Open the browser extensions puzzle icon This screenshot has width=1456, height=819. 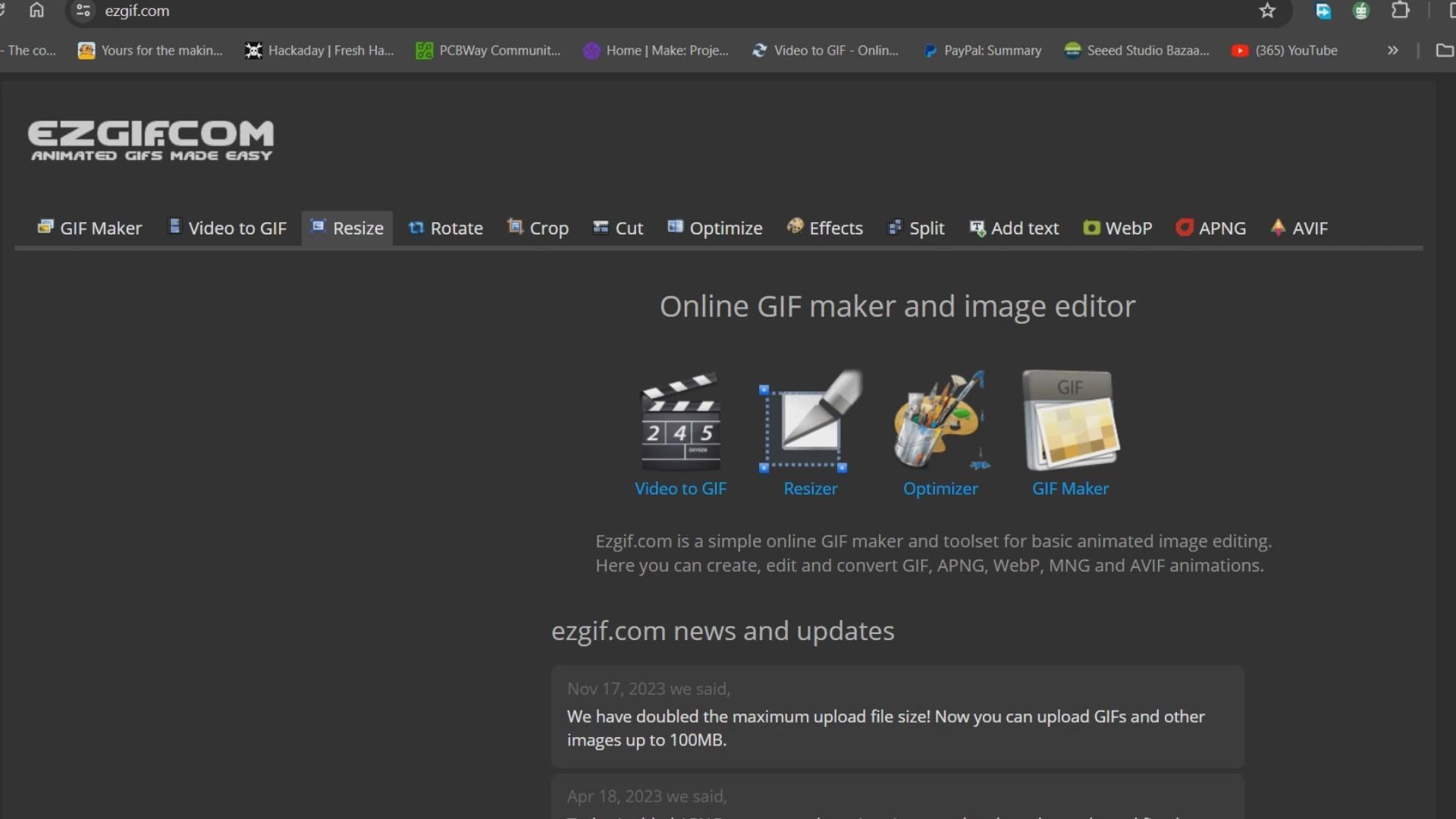(1401, 11)
